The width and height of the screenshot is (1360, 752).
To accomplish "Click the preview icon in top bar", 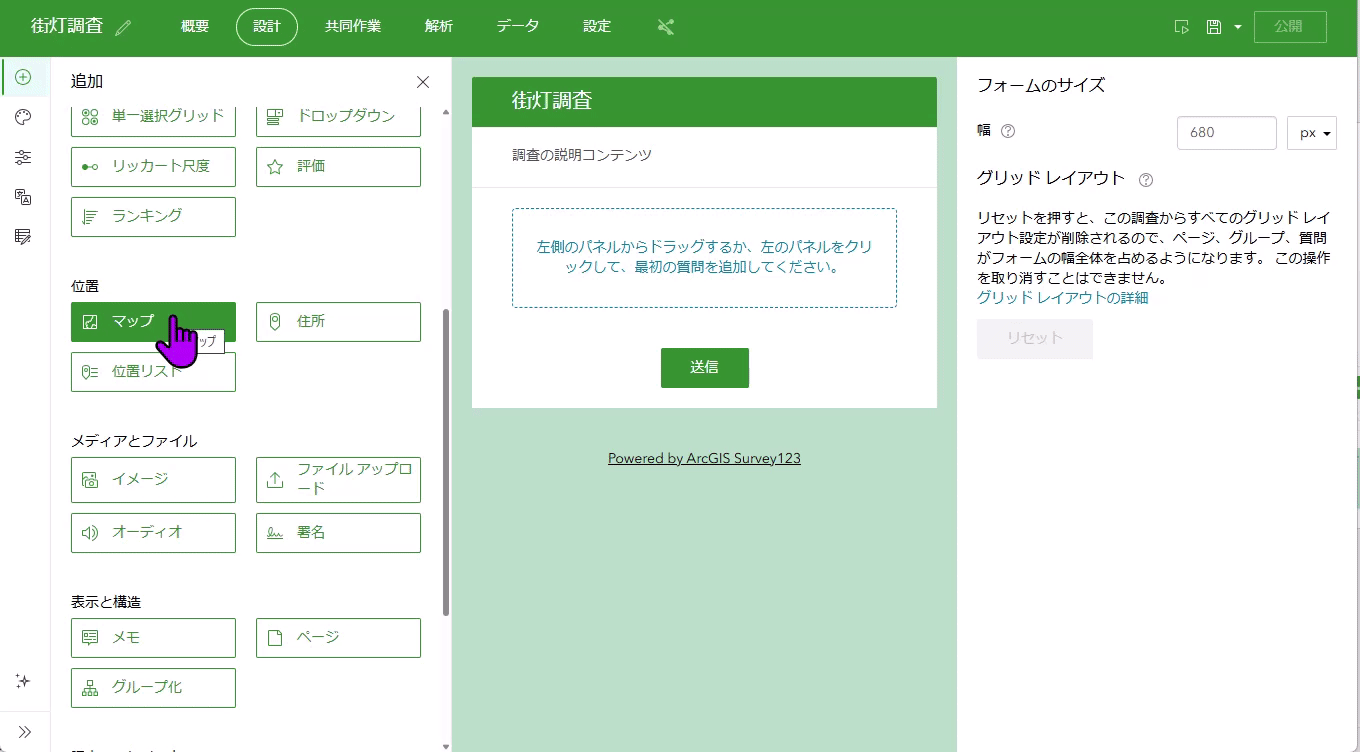I will (x=1182, y=27).
